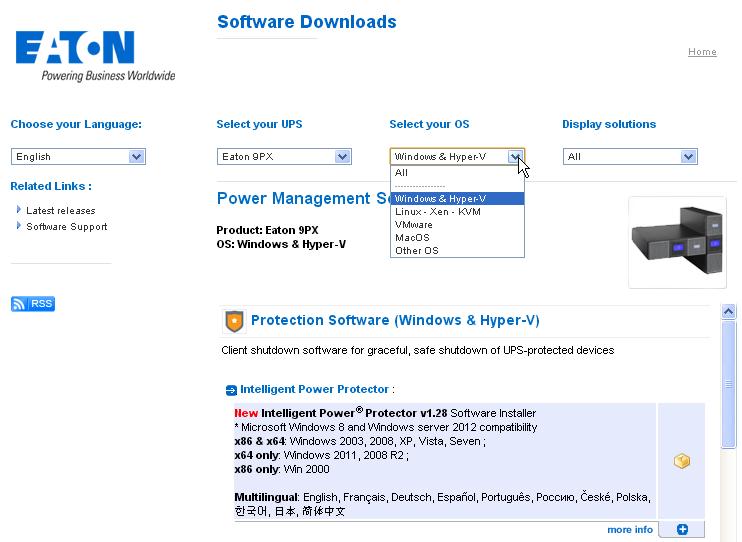
Task: Select VMware from the OS list
Action: coord(457,225)
